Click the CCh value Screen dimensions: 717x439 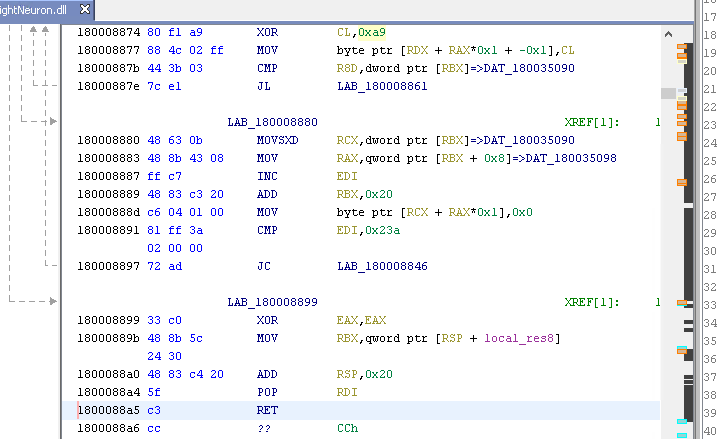point(348,428)
